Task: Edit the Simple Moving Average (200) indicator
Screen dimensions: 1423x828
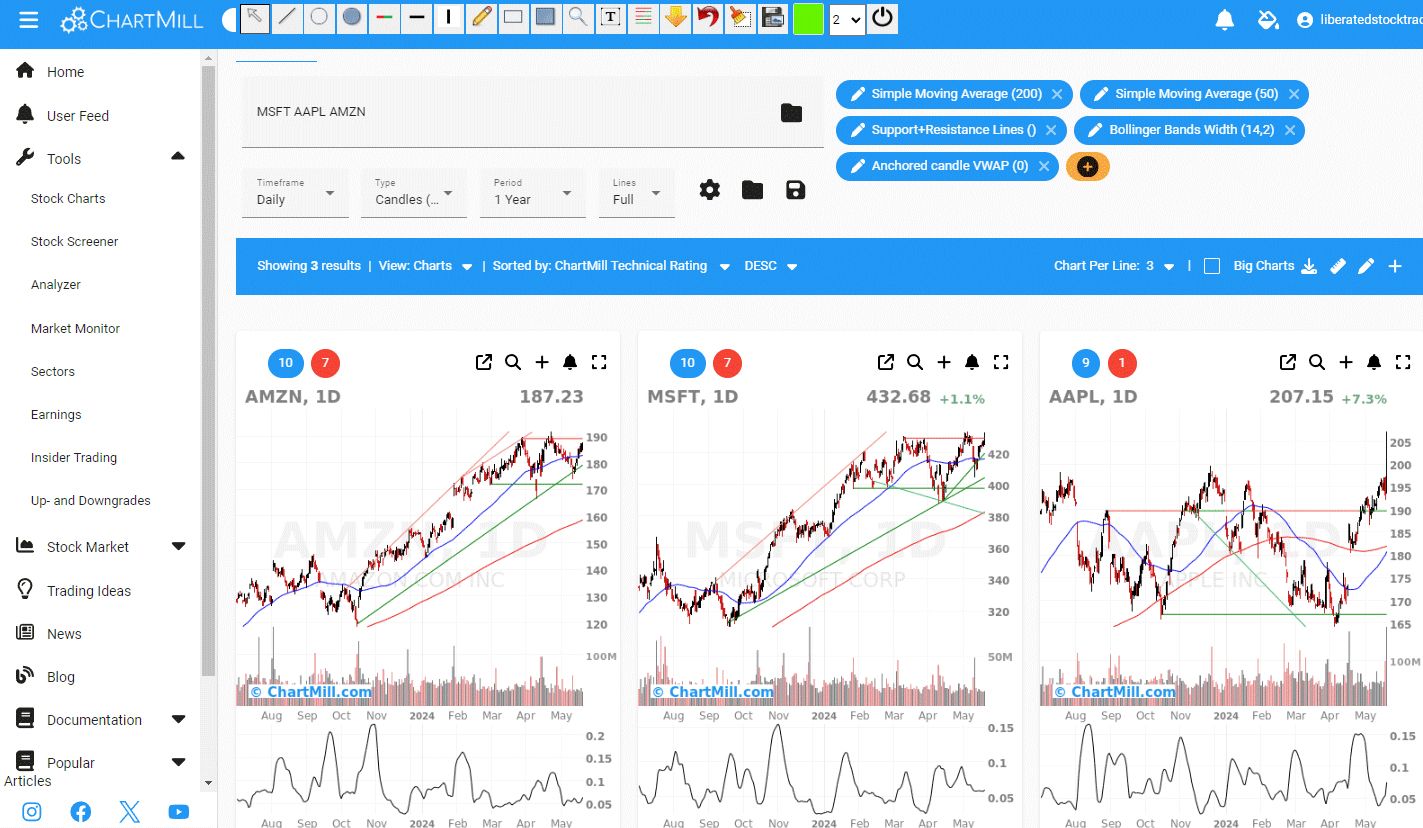Action: [857, 93]
